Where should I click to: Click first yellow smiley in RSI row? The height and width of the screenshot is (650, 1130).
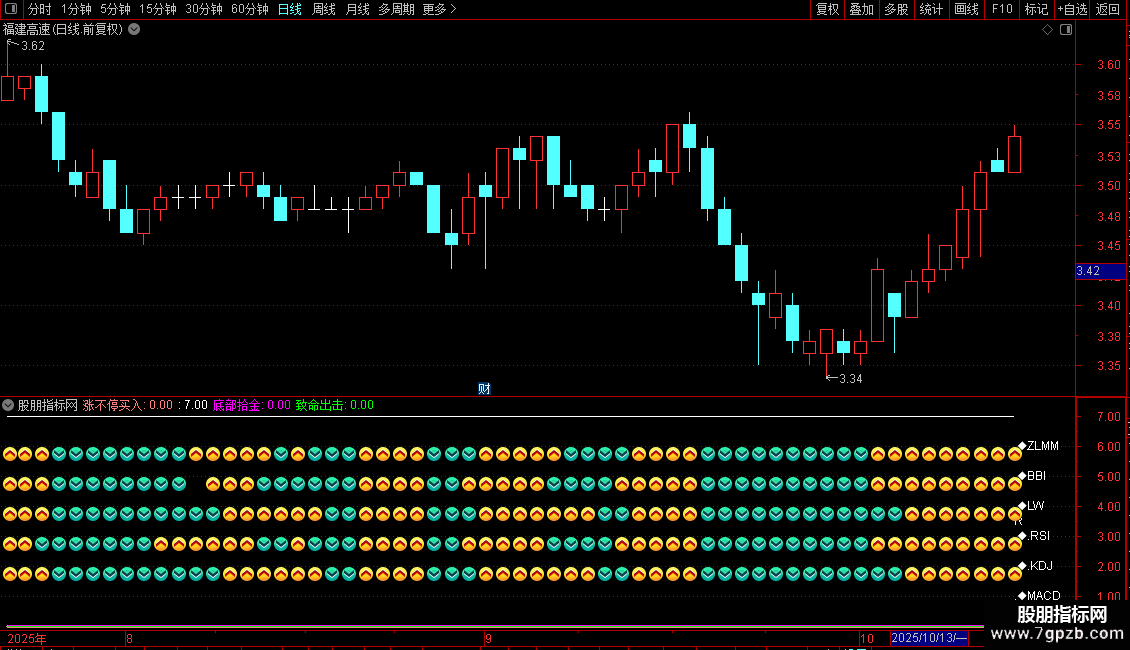[9, 544]
